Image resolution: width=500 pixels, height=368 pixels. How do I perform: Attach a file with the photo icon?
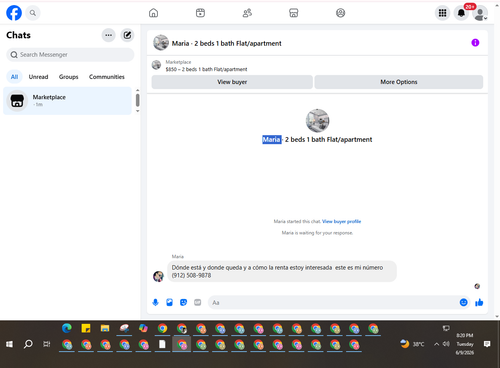169,302
